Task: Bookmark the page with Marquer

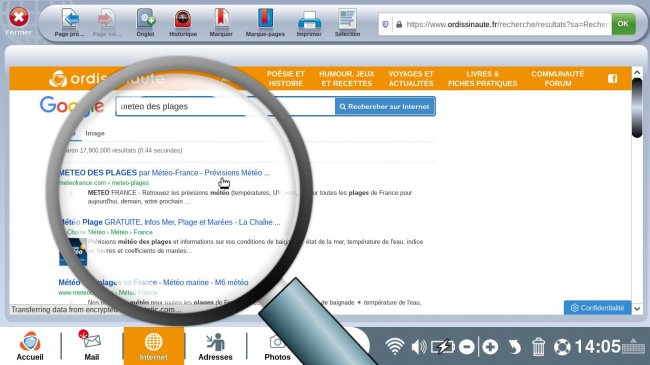Action: [221, 22]
